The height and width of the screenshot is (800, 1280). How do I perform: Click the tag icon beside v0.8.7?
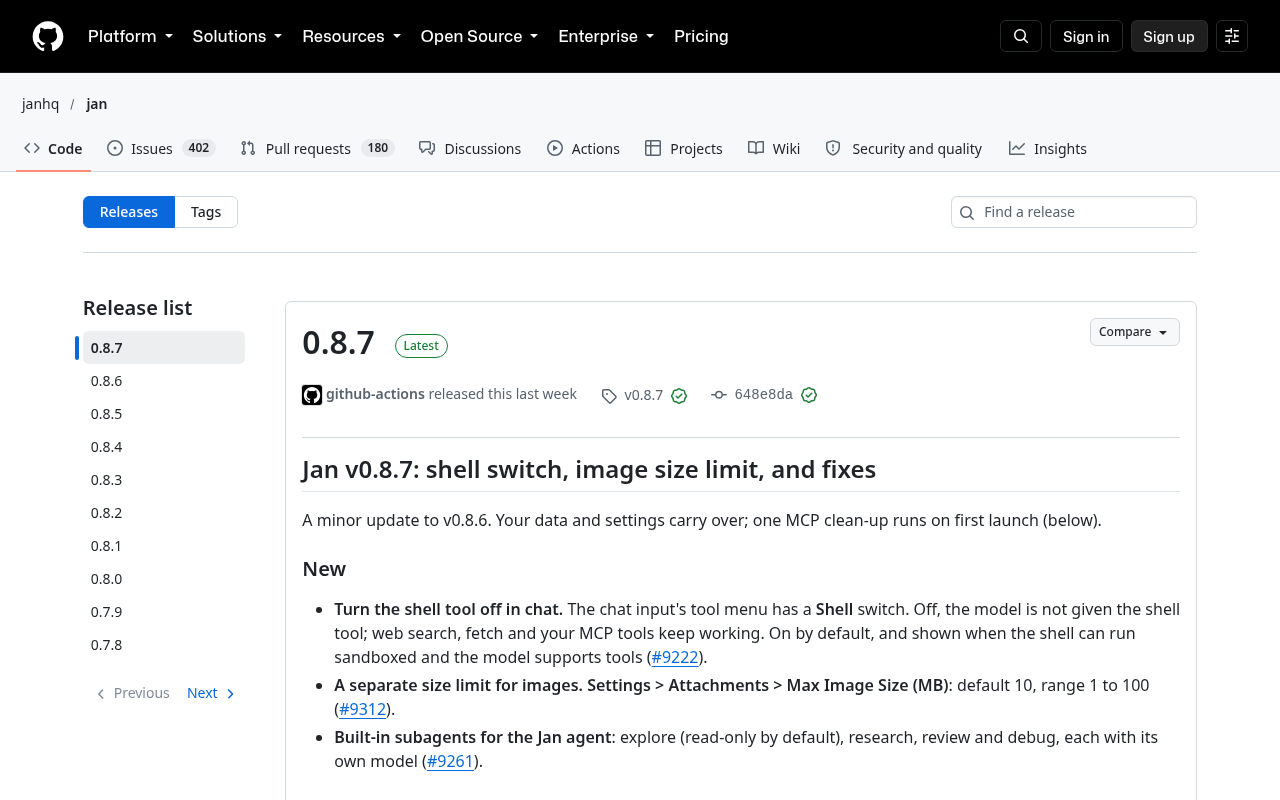(x=609, y=396)
